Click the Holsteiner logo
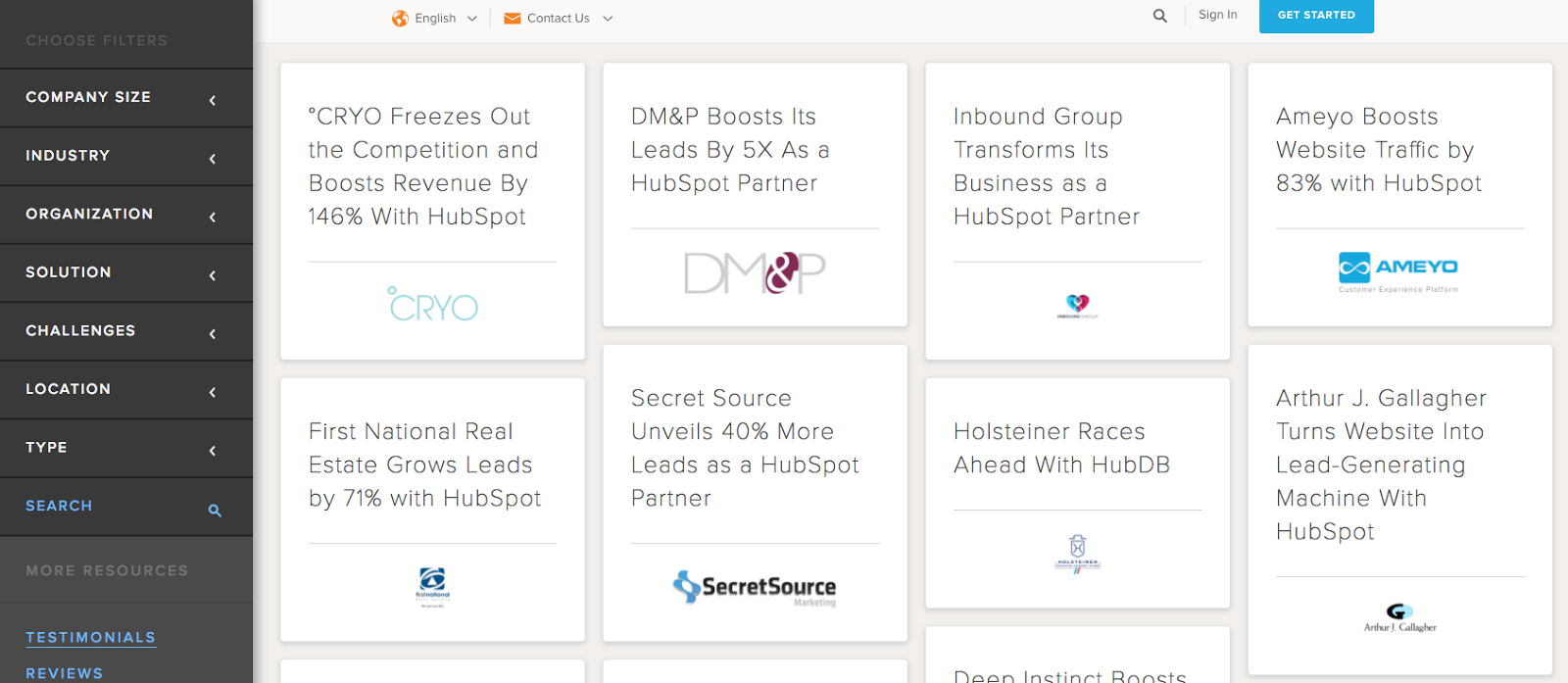This screenshot has width=1568, height=683. (x=1077, y=554)
